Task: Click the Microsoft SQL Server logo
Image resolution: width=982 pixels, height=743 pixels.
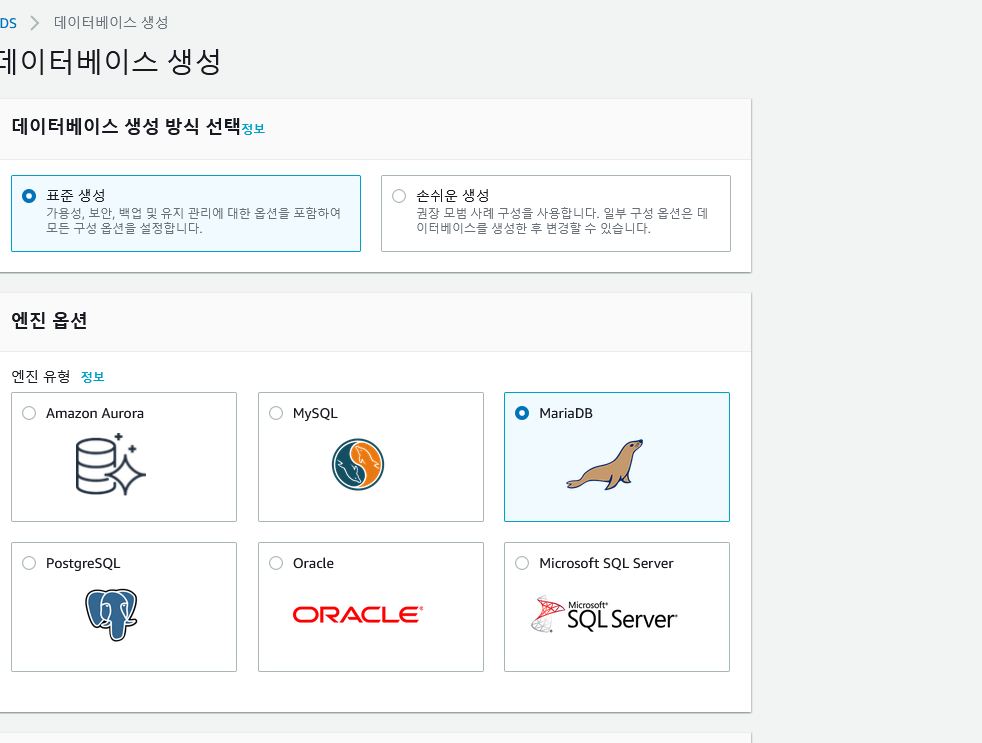Action: 604,615
